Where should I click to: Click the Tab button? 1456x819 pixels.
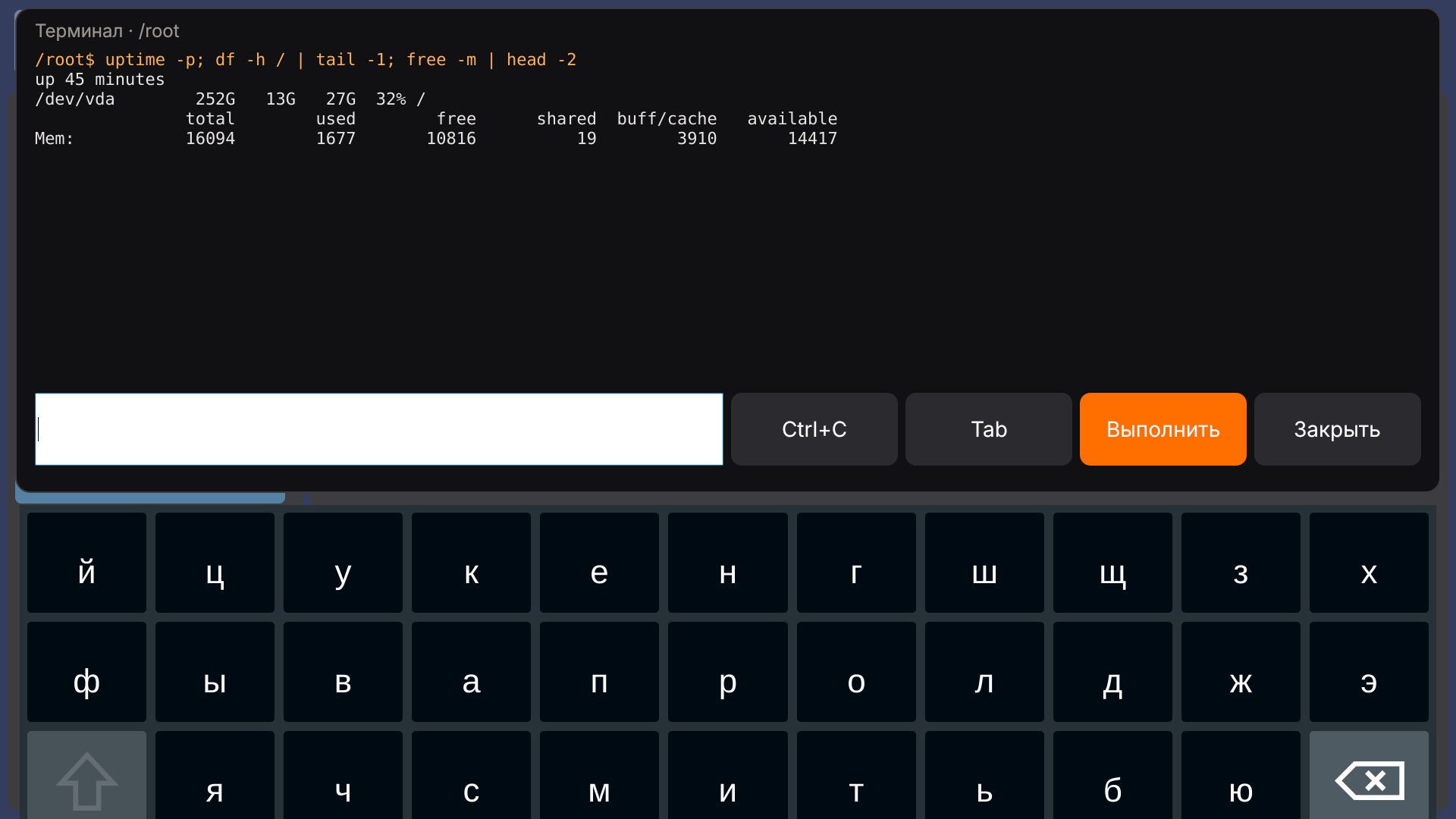(x=988, y=429)
